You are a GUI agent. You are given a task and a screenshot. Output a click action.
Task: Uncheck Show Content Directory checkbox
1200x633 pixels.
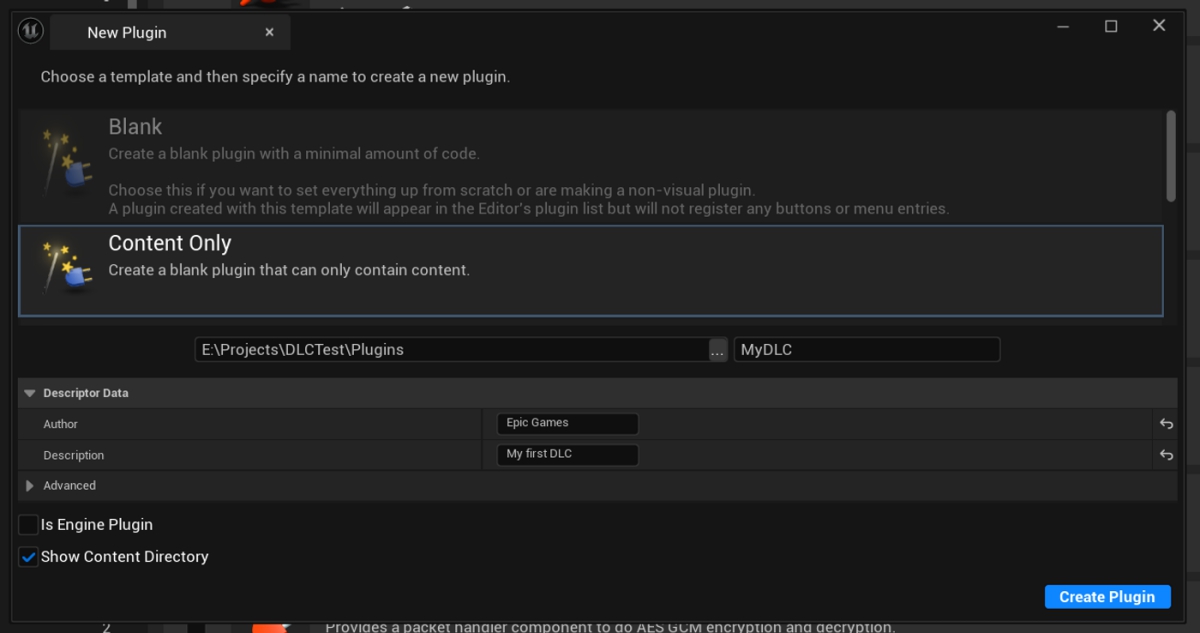[x=29, y=557]
